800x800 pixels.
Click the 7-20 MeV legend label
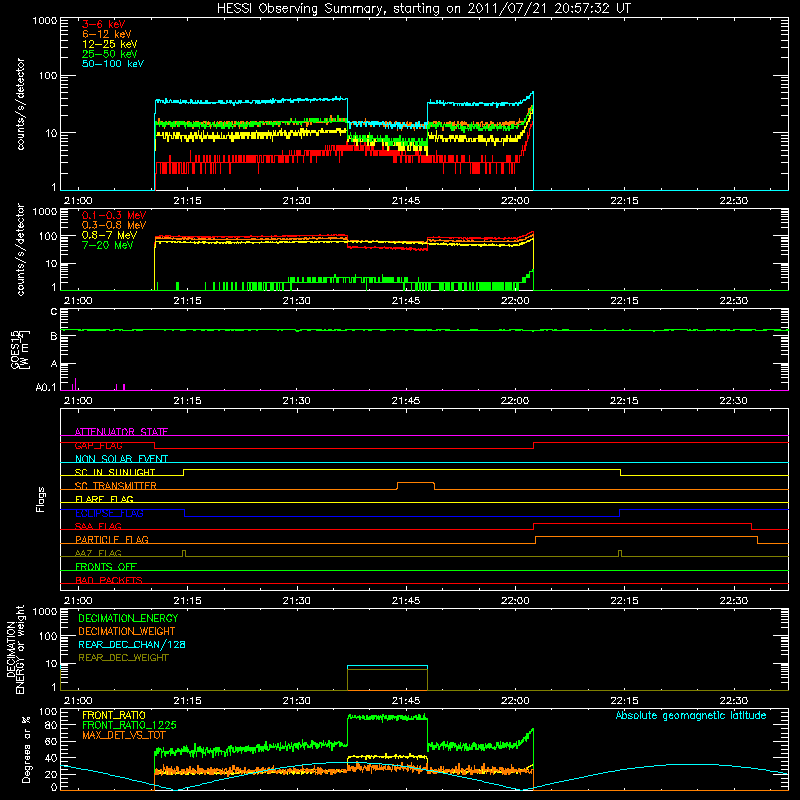[107, 245]
